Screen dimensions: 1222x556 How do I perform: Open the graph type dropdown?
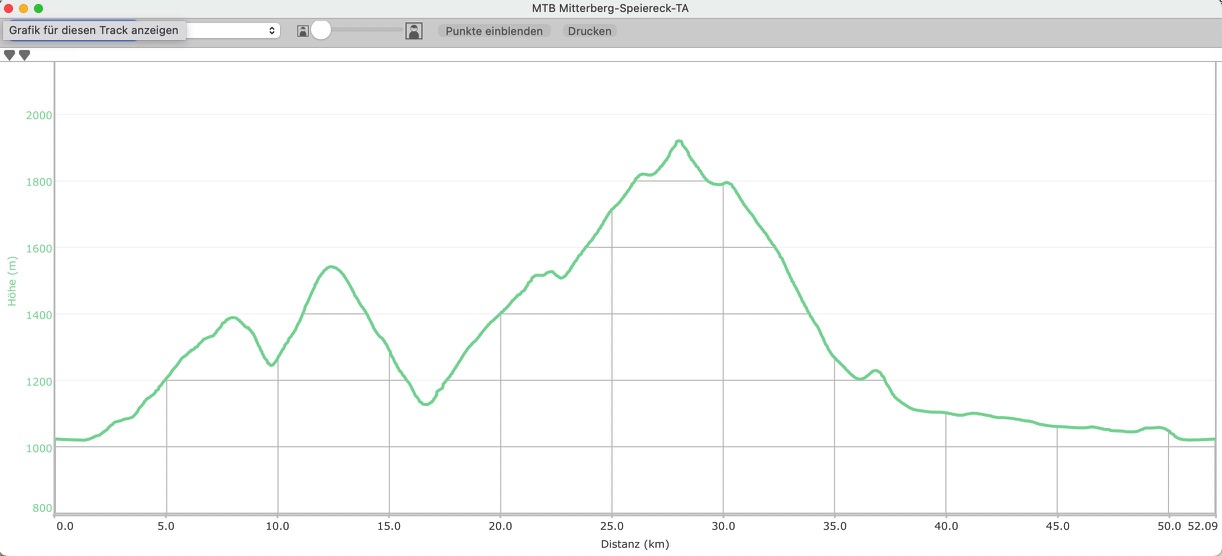[x=232, y=31]
